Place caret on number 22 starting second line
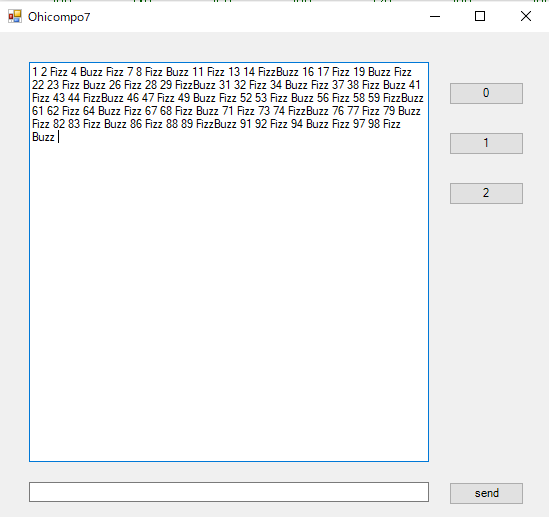This screenshot has height=517, width=549. coord(38,85)
